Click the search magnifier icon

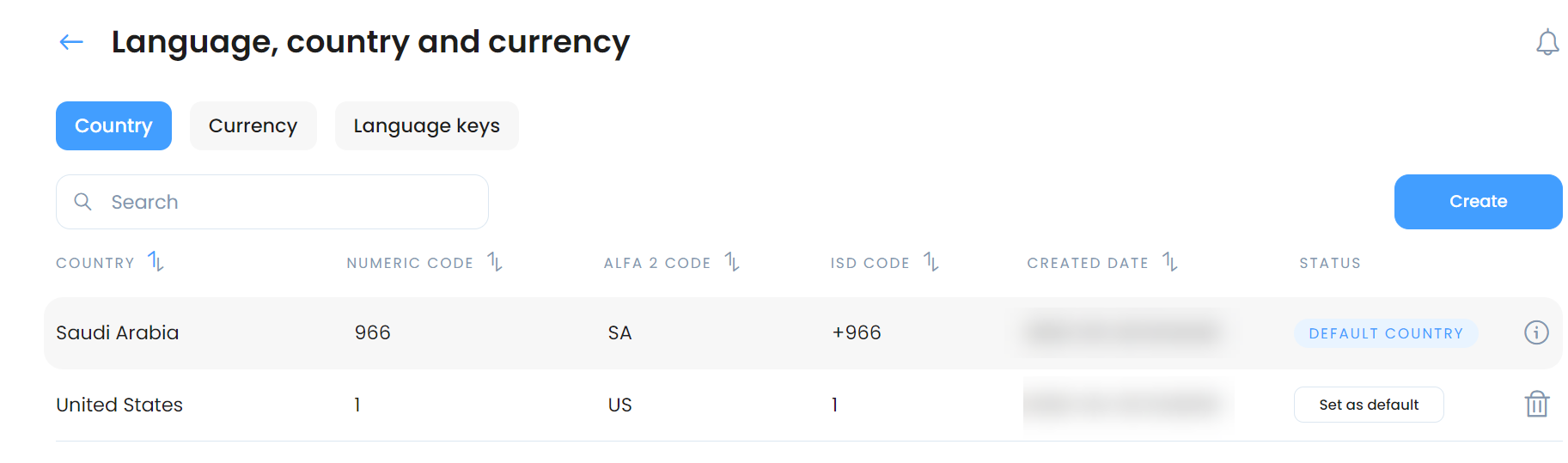click(83, 202)
